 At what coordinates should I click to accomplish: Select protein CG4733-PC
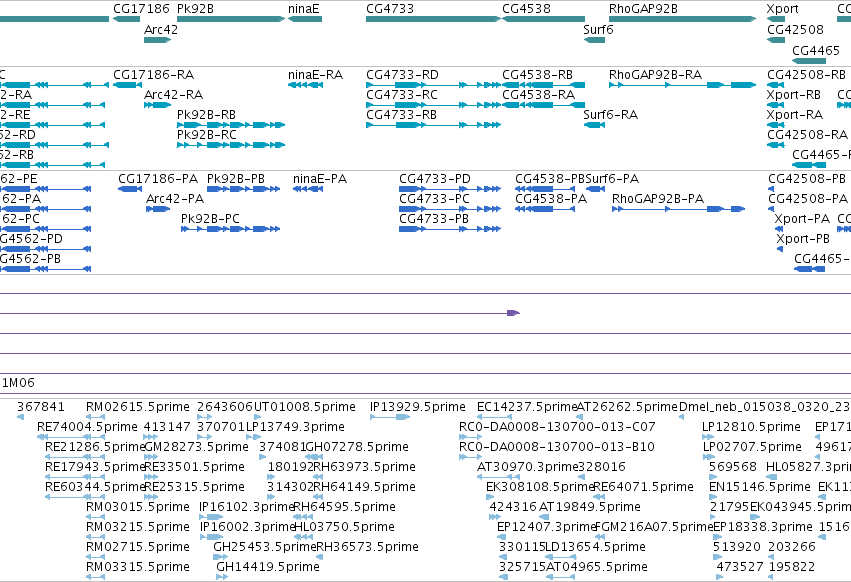tap(434, 199)
